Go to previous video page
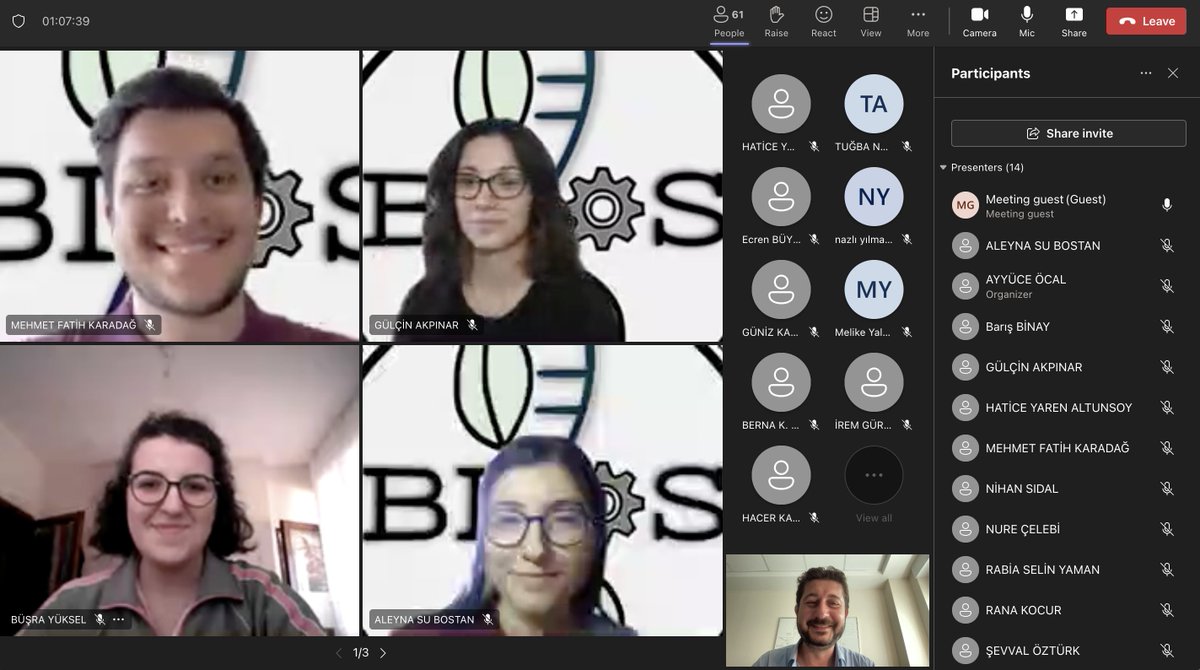Viewport: 1200px width, 670px height. pos(339,653)
